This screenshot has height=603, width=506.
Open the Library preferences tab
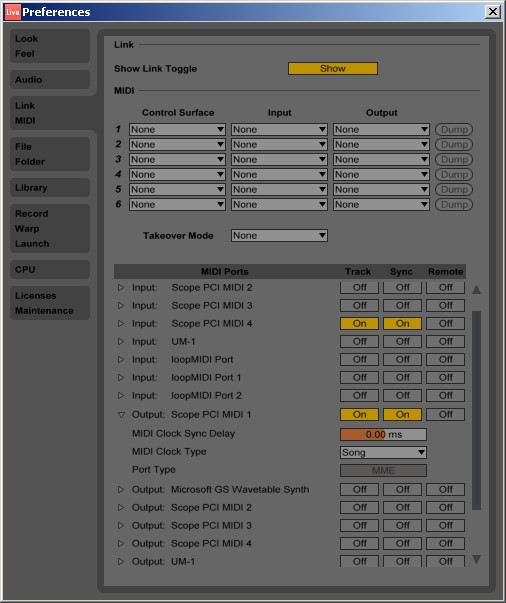coord(50,188)
